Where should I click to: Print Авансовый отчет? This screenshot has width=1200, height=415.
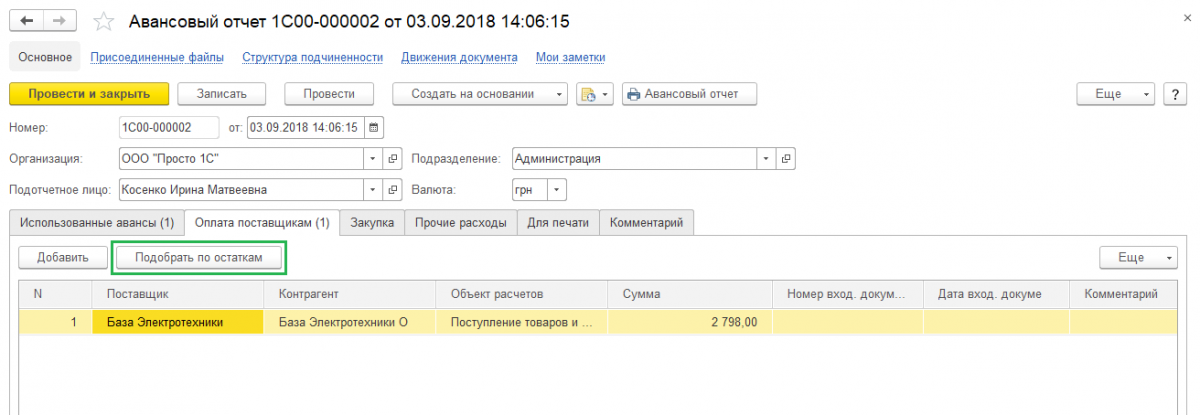tap(690, 94)
